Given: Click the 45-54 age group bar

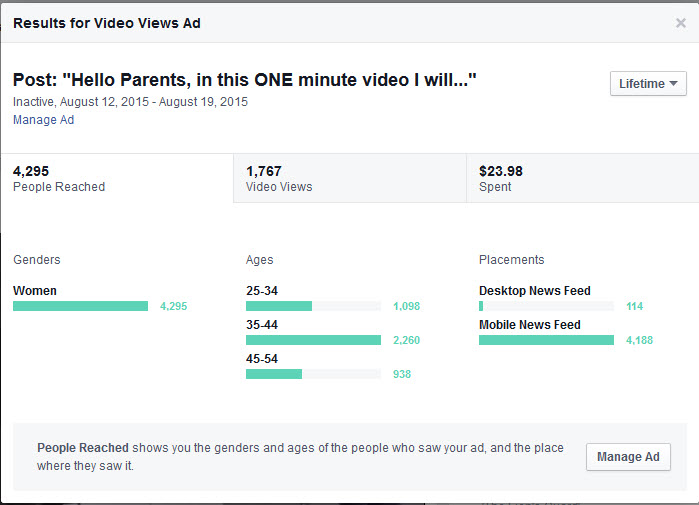Looking at the screenshot, I should click(313, 374).
